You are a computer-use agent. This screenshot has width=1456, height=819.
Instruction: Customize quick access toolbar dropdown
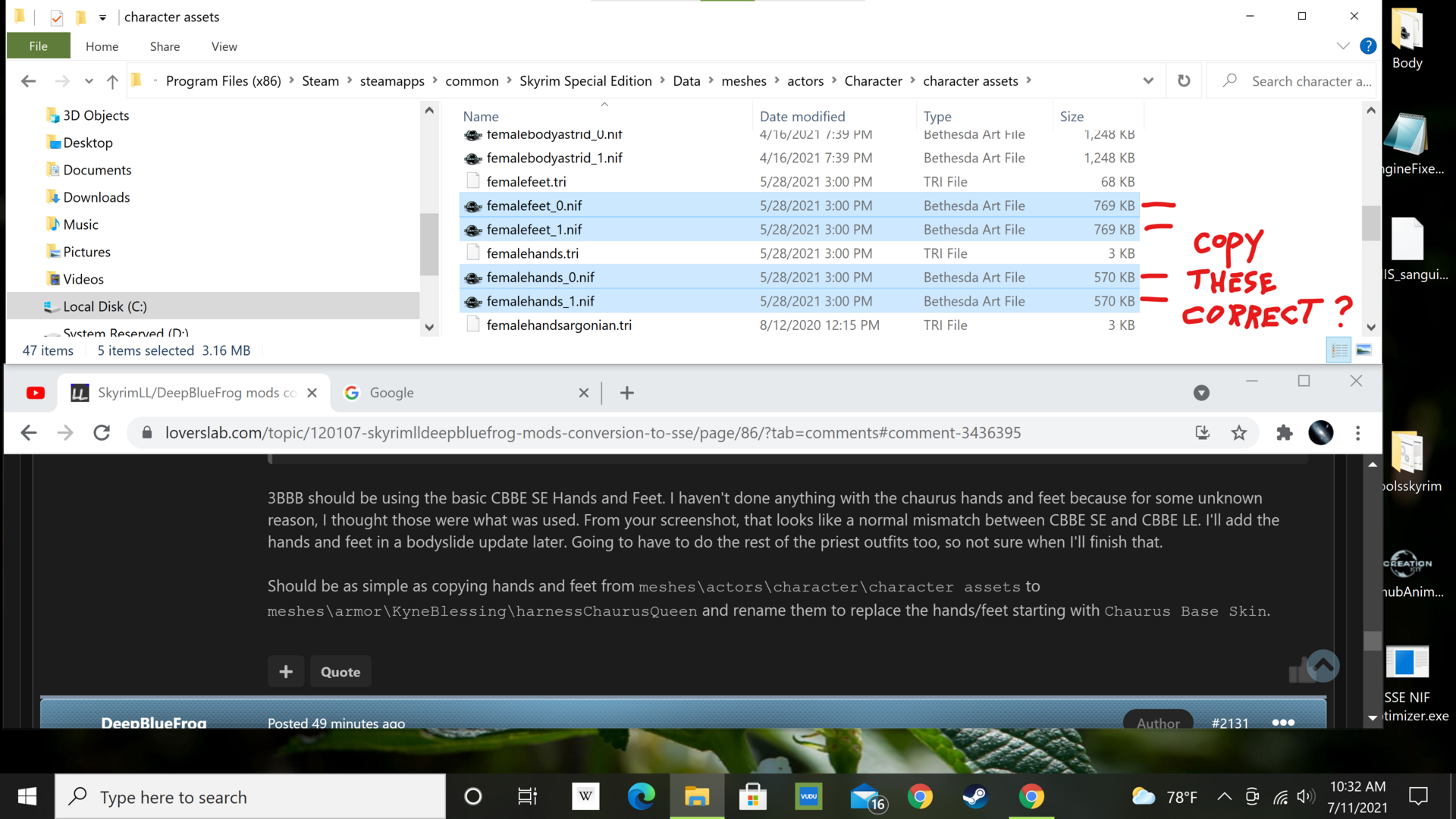pyautogui.click(x=102, y=17)
